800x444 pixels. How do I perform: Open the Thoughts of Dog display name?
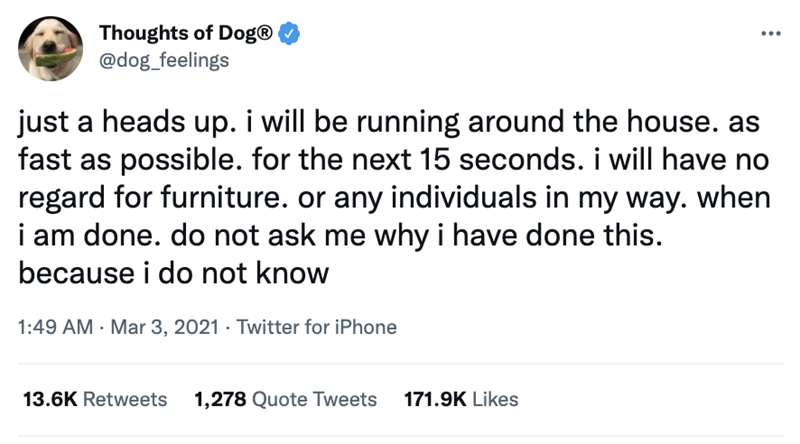pyautogui.click(x=176, y=33)
